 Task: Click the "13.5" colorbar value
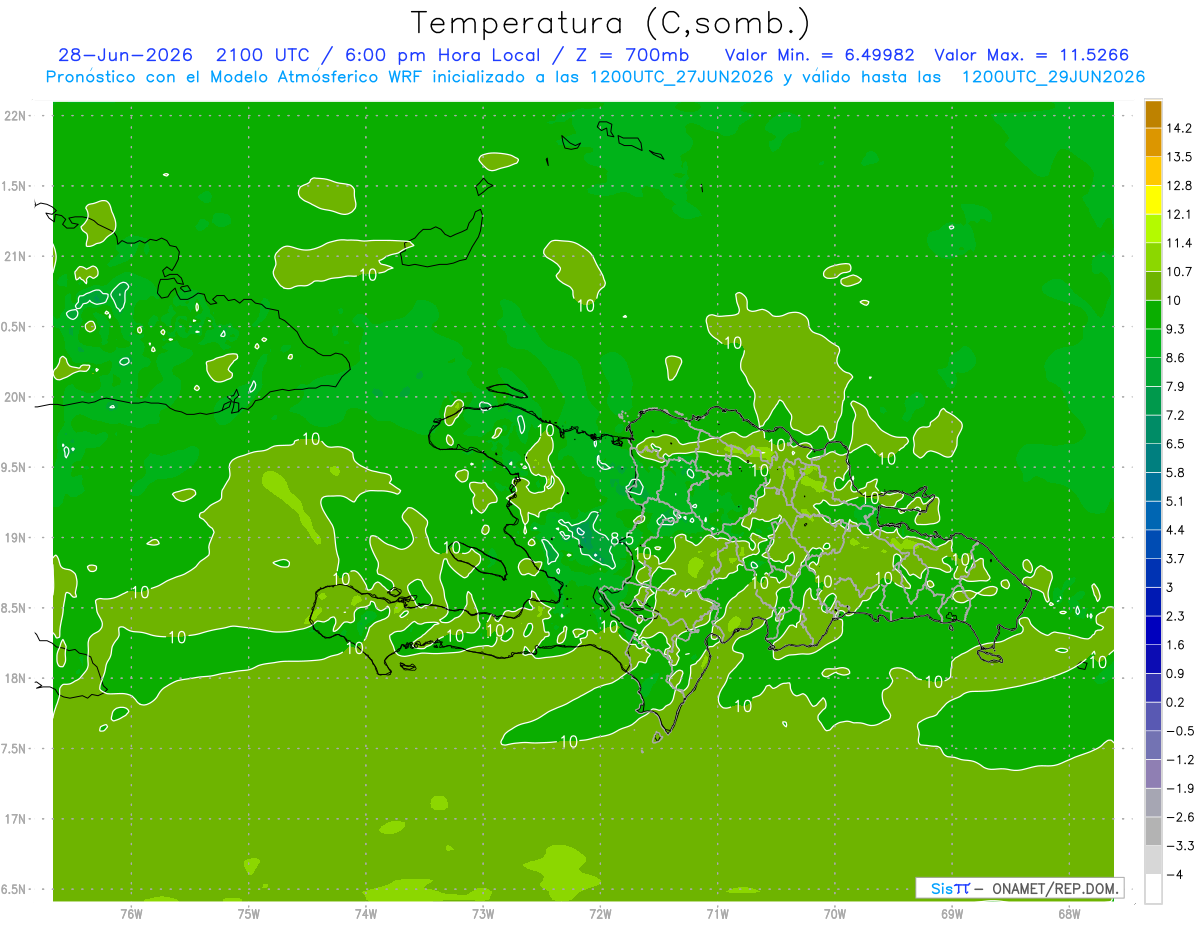pos(1178,157)
